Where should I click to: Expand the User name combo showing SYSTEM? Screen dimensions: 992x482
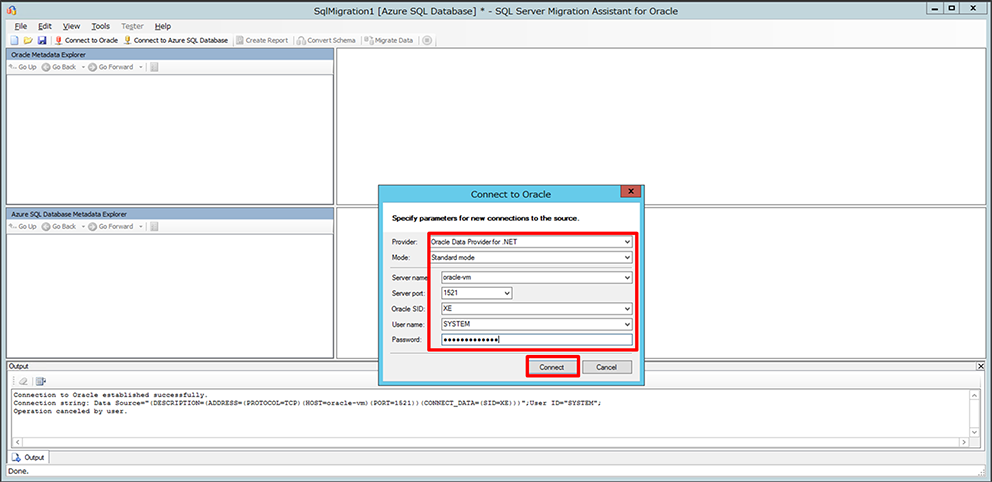[x=627, y=324]
